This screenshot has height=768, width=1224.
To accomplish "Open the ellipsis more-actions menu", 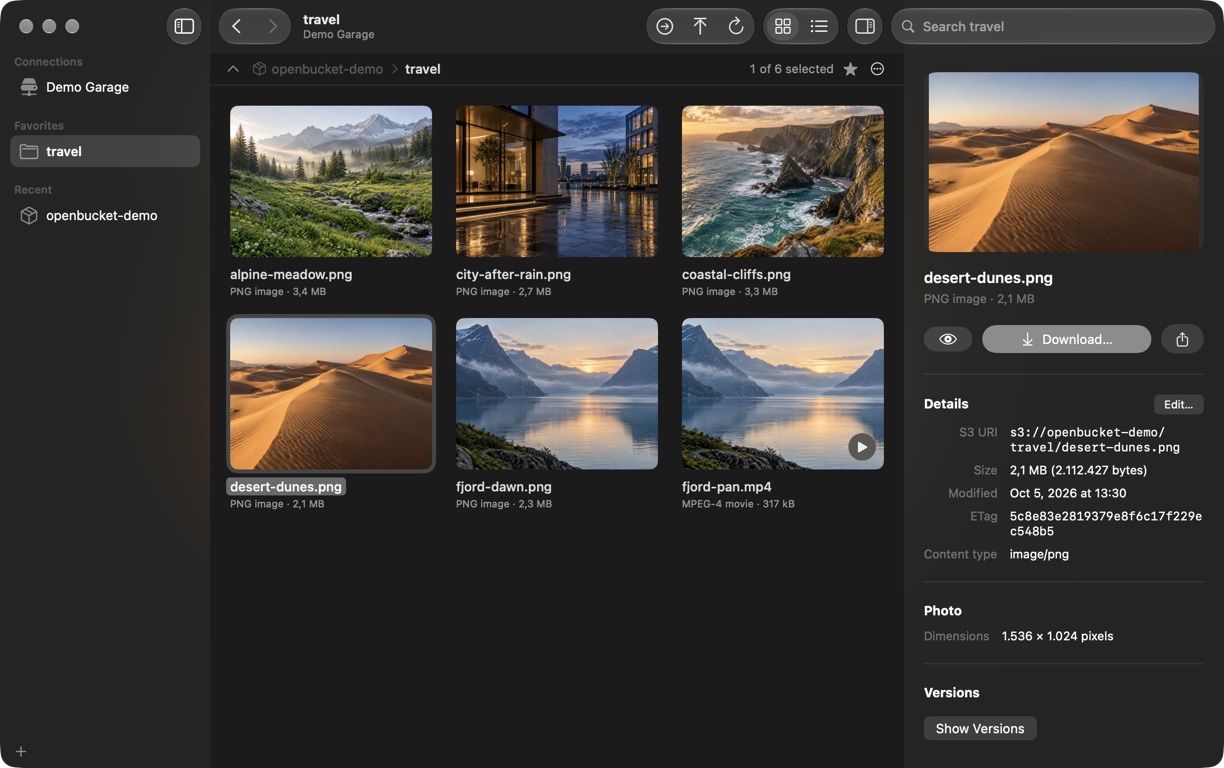I will coord(877,69).
